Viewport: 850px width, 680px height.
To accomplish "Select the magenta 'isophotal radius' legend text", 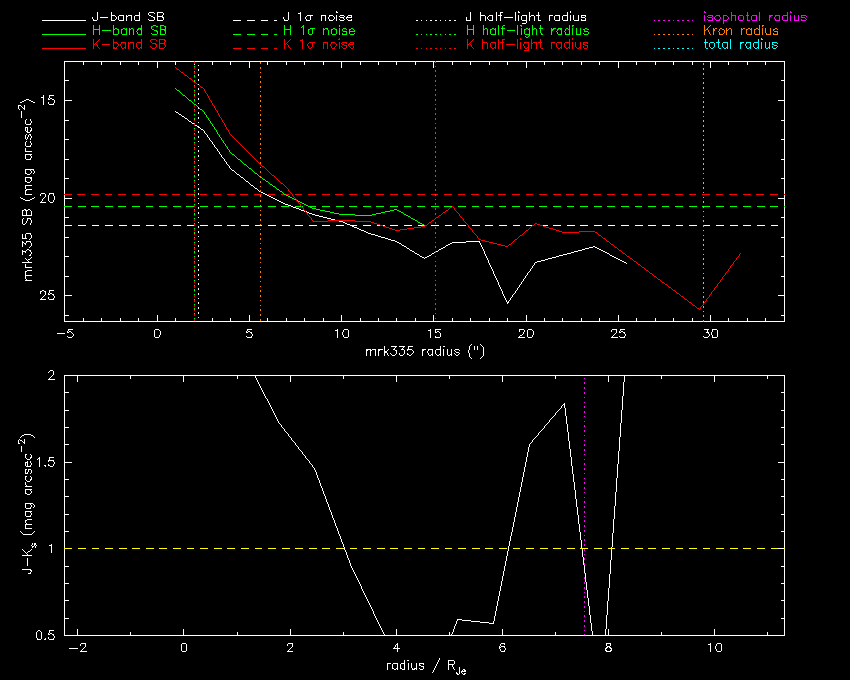I will (x=754, y=18).
